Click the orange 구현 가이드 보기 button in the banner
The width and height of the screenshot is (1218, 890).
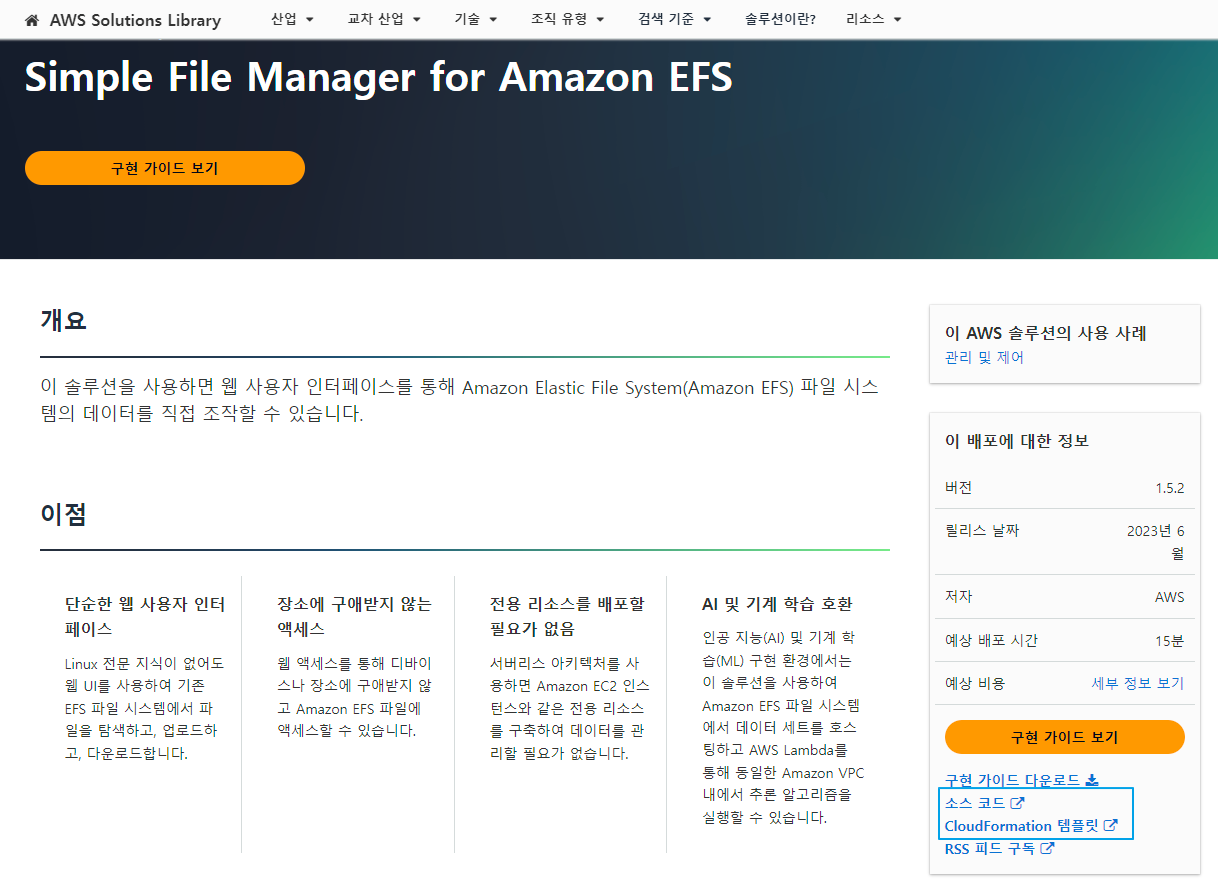(164, 168)
